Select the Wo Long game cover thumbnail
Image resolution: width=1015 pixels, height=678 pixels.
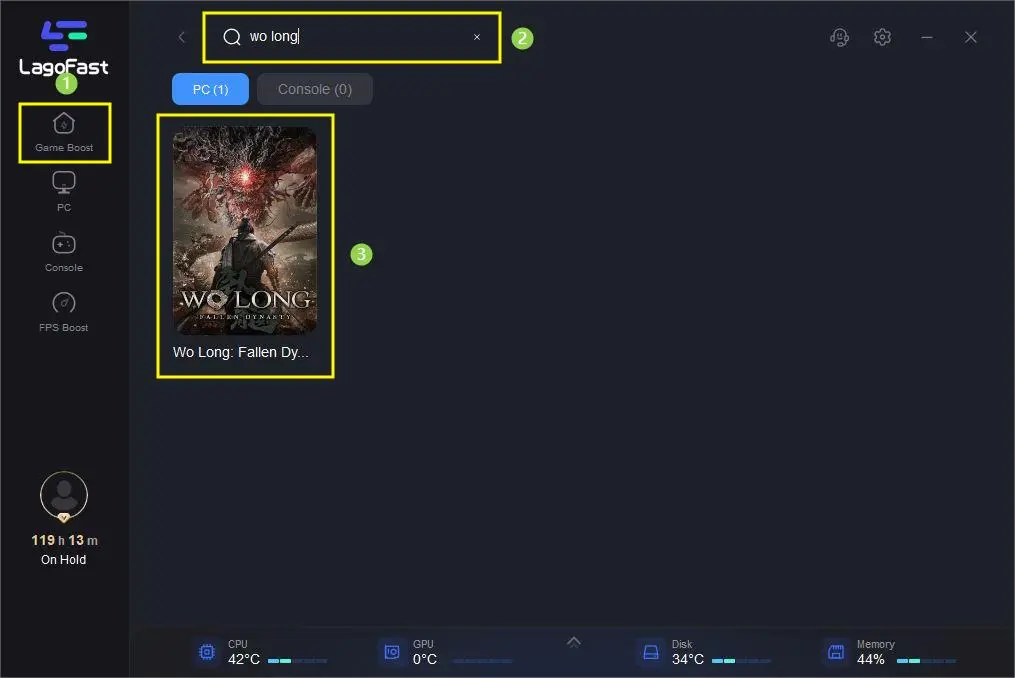[x=245, y=230]
